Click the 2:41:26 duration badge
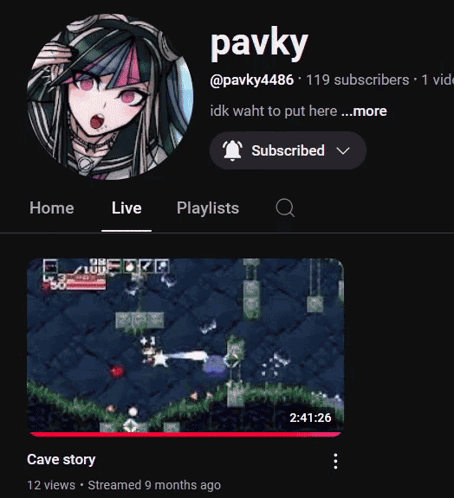Screen dimensions: 454x498 pyautogui.click(x=310, y=418)
